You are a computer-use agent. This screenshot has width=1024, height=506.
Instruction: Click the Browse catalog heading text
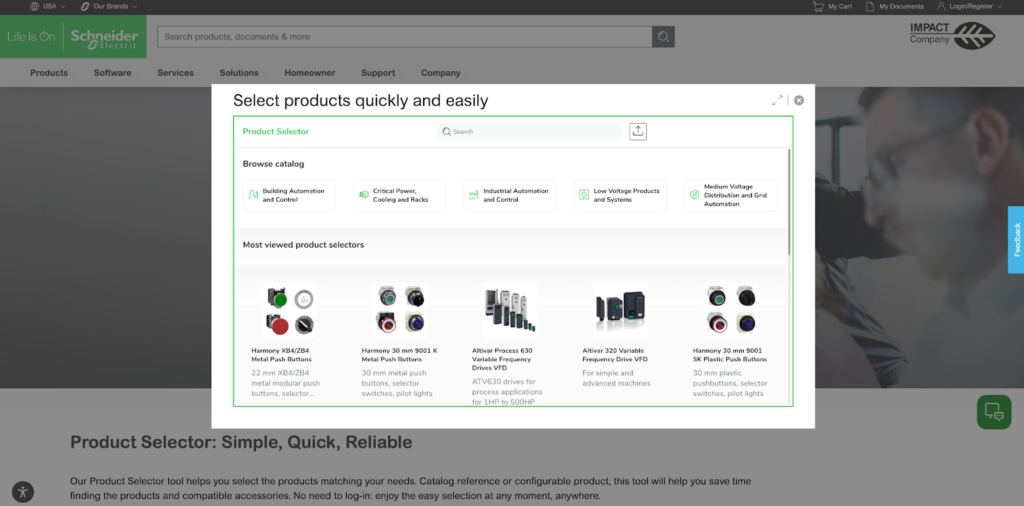(x=274, y=164)
